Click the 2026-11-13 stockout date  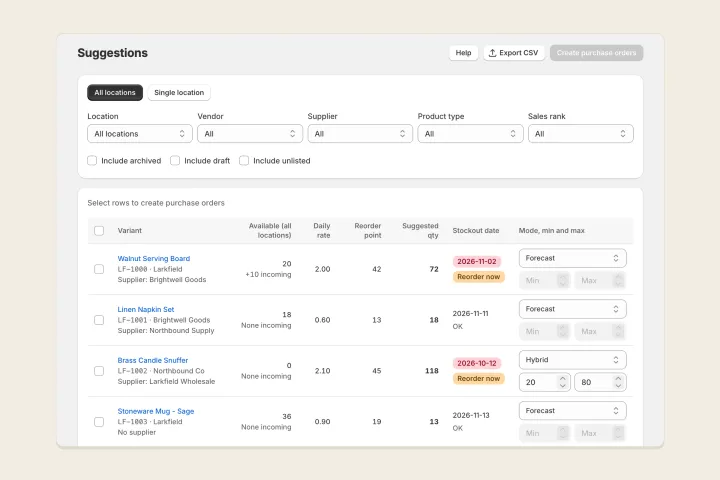click(471, 415)
